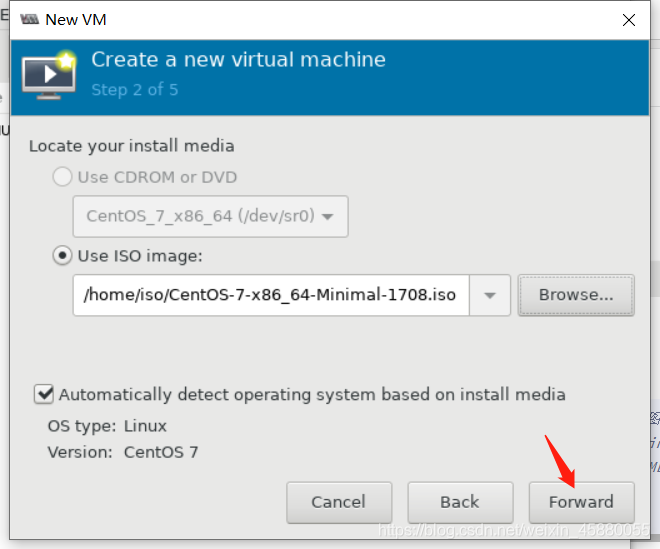The height and width of the screenshot is (549, 660).
Task: Click the New VM title text
Action: [76, 20]
